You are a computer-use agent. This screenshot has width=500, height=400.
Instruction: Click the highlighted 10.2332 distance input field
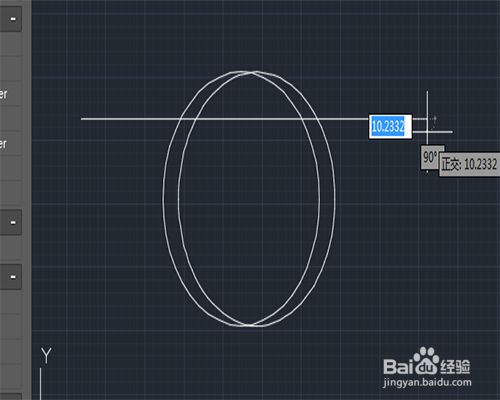390,127
